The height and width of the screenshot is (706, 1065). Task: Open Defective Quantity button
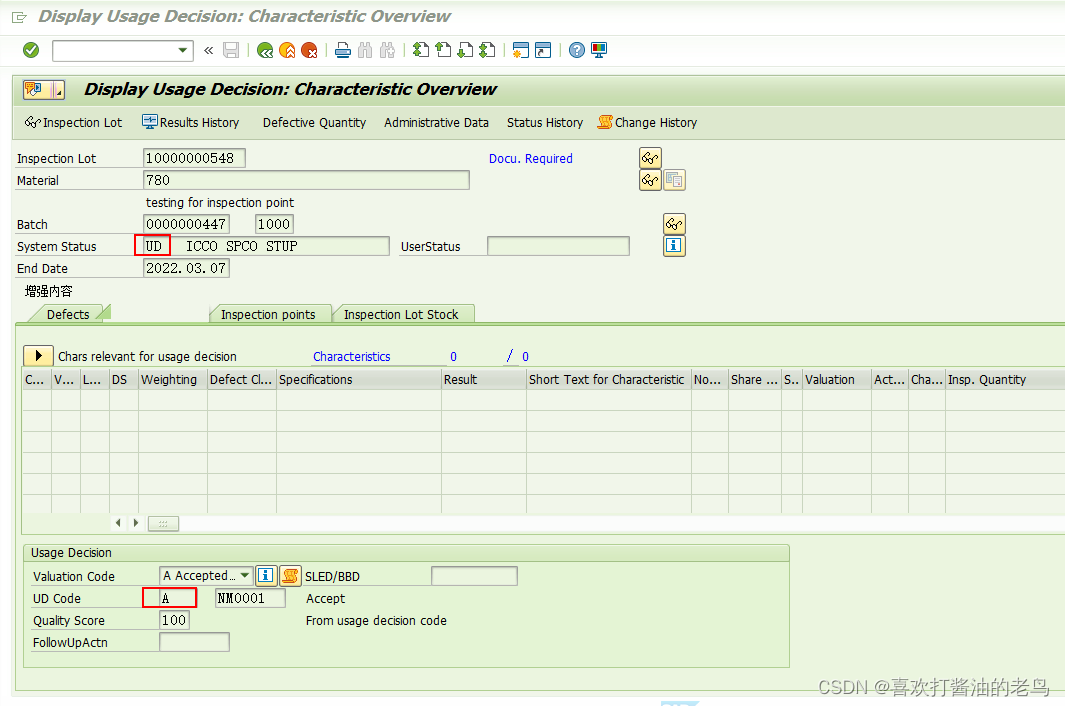coord(314,123)
